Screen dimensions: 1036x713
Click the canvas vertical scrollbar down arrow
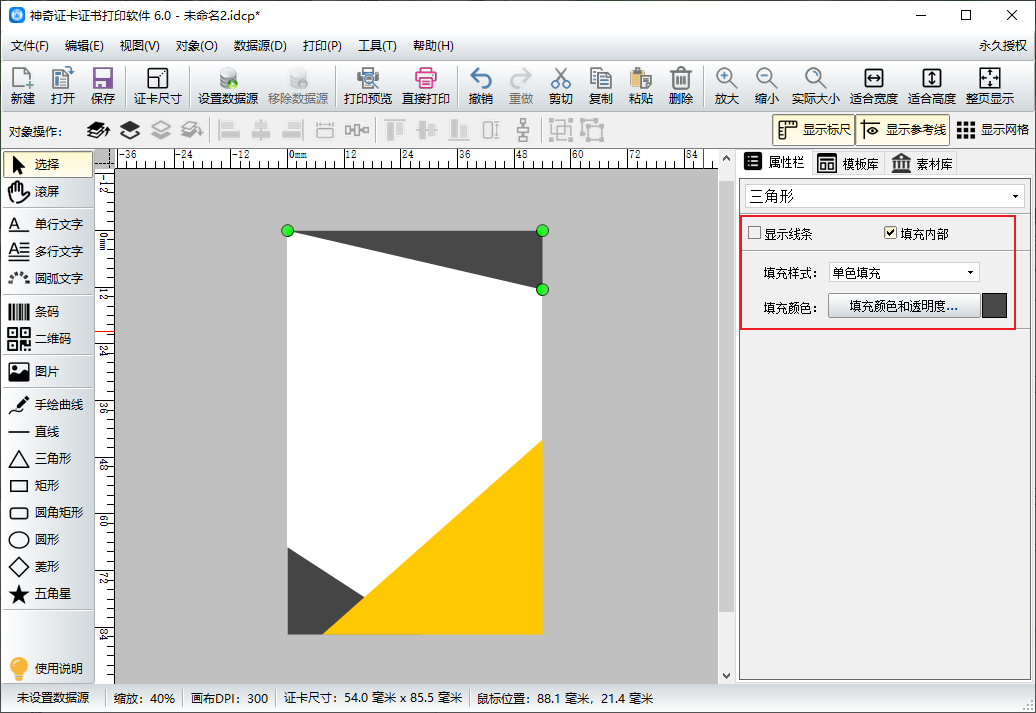pos(726,675)
